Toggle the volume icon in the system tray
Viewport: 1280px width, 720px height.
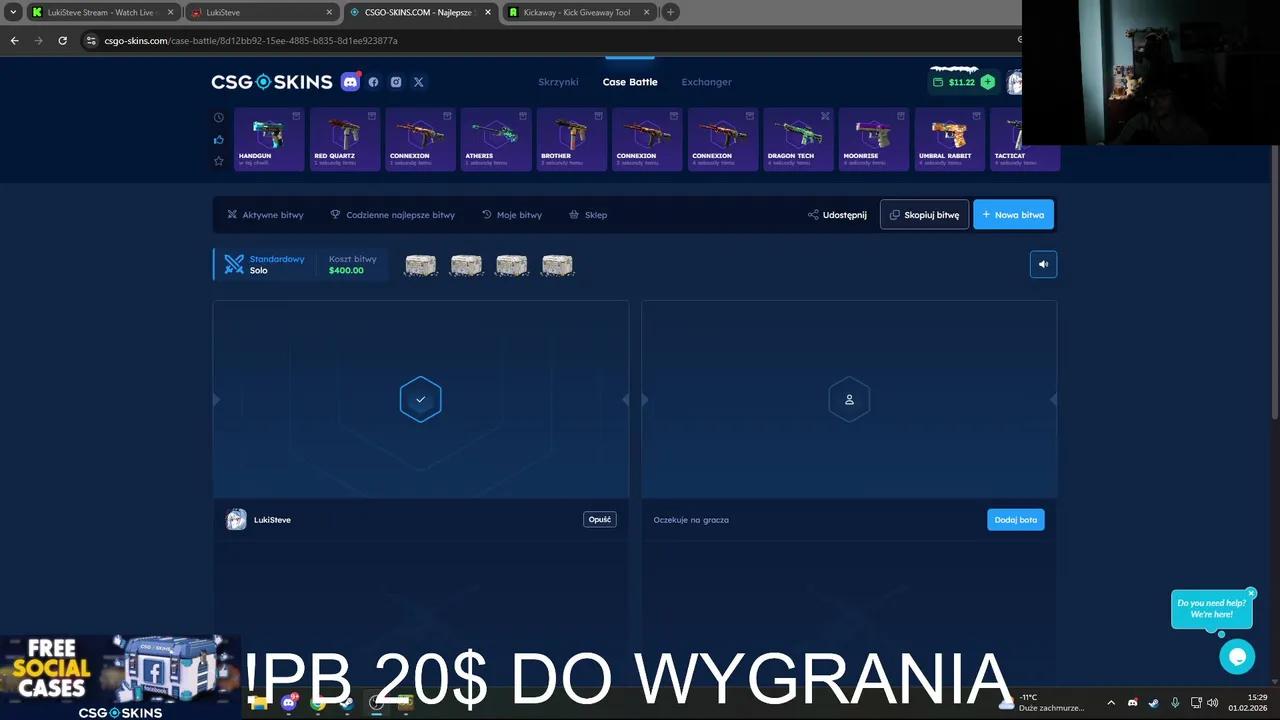point(1212,703)
